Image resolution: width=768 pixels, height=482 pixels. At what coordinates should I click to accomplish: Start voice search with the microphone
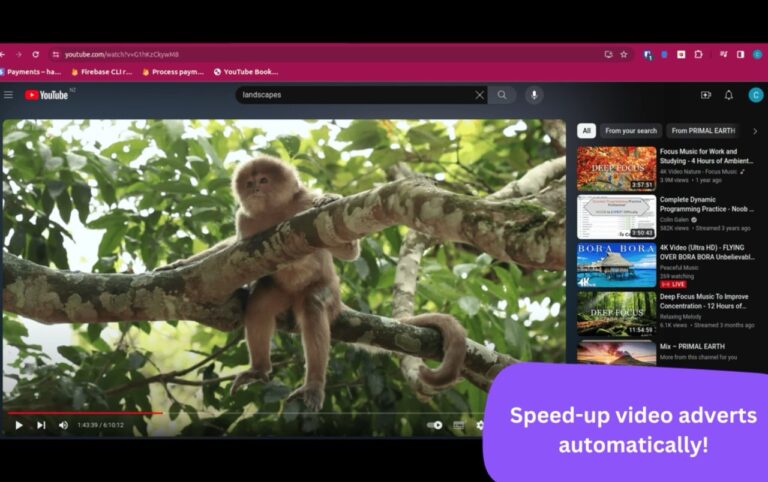tap(534, 95)
